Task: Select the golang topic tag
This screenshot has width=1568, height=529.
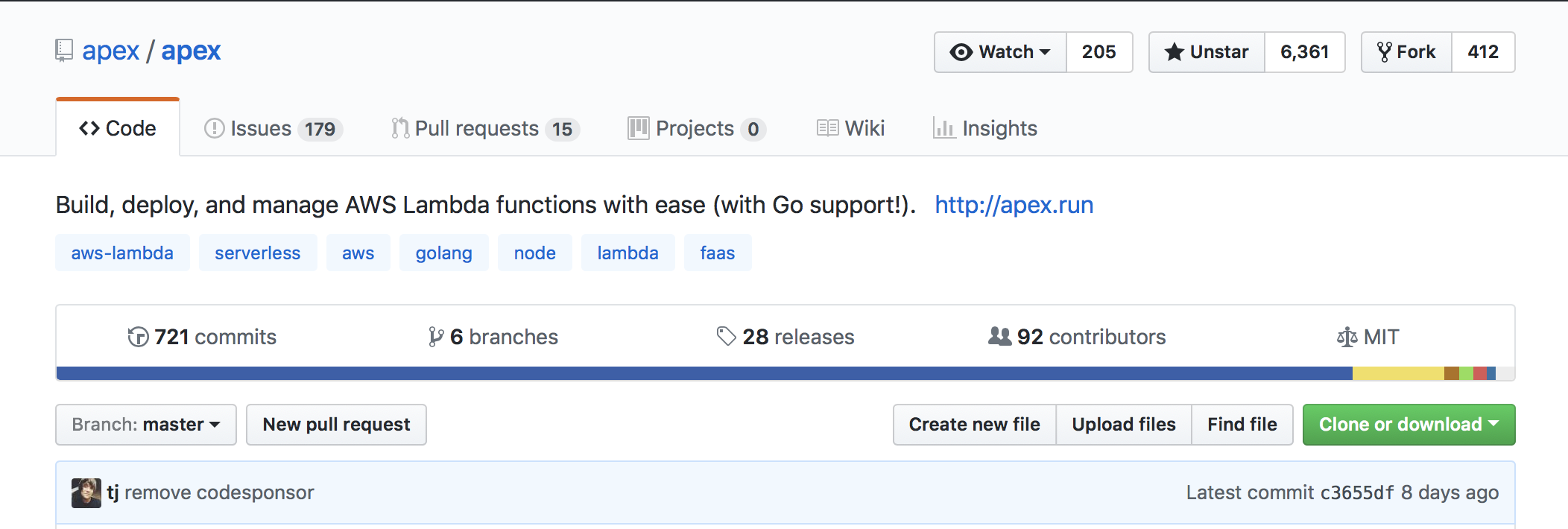Action: [444, 253]
